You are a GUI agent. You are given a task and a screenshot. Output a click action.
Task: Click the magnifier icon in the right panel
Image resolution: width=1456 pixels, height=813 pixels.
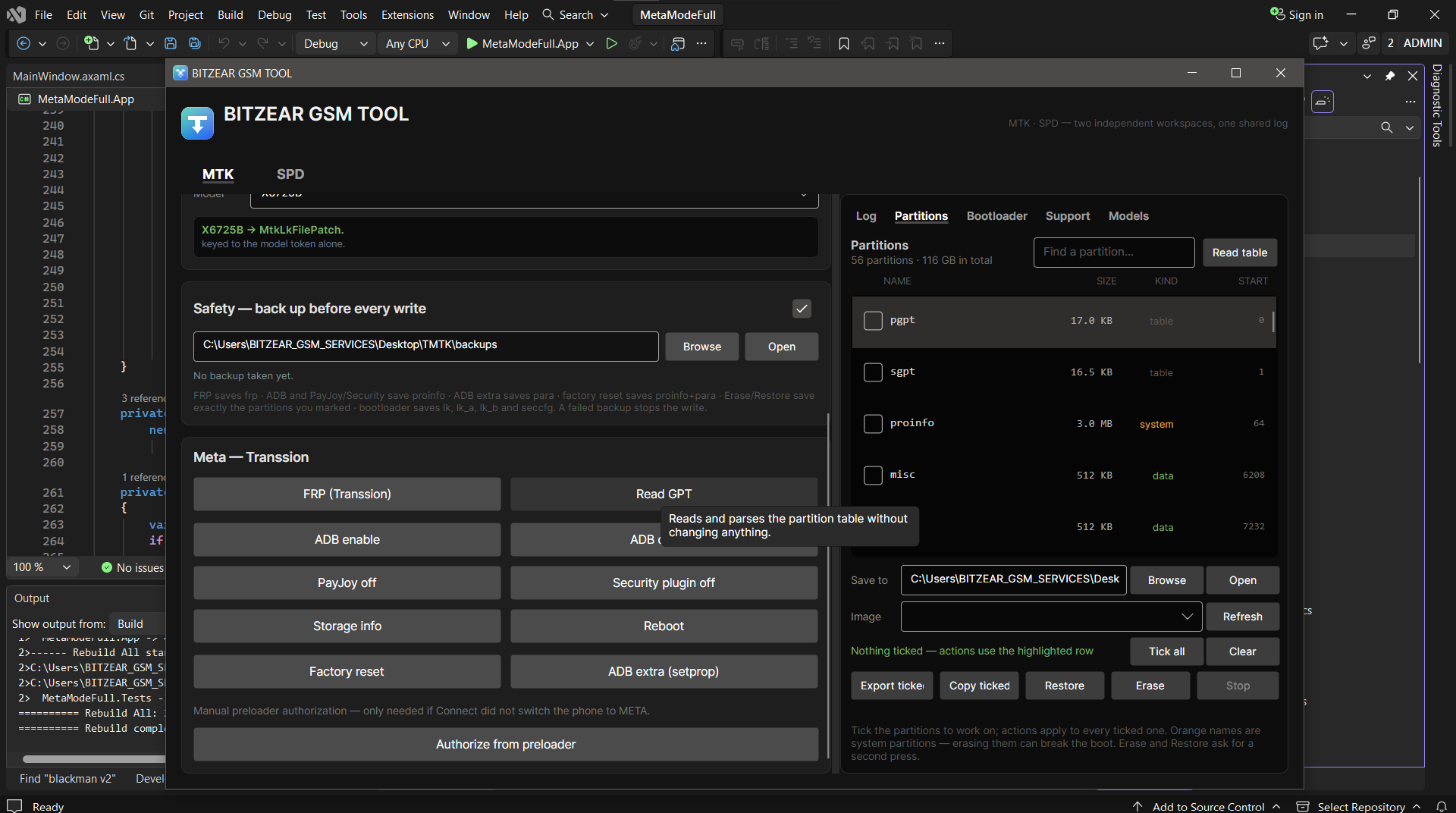point(1387,127)
